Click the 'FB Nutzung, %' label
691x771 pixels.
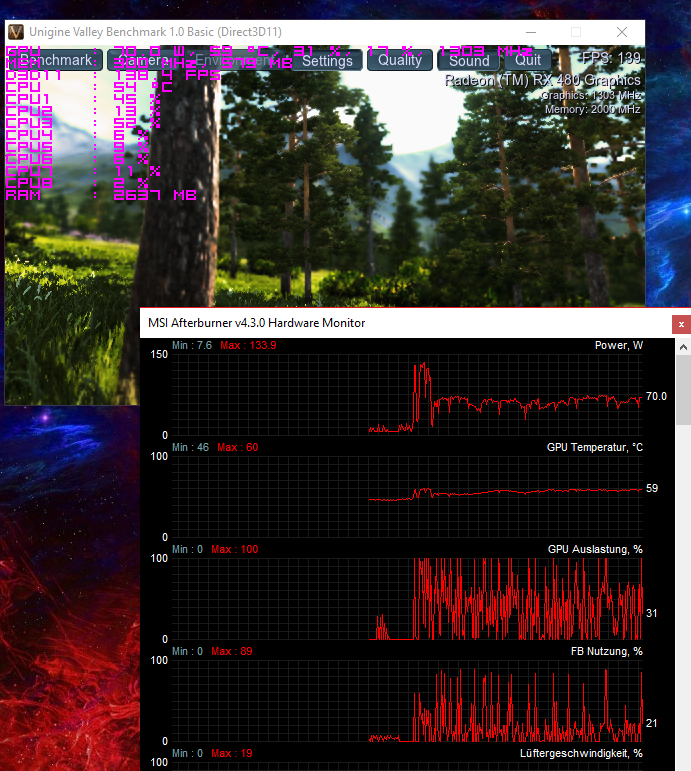[606, 651]
